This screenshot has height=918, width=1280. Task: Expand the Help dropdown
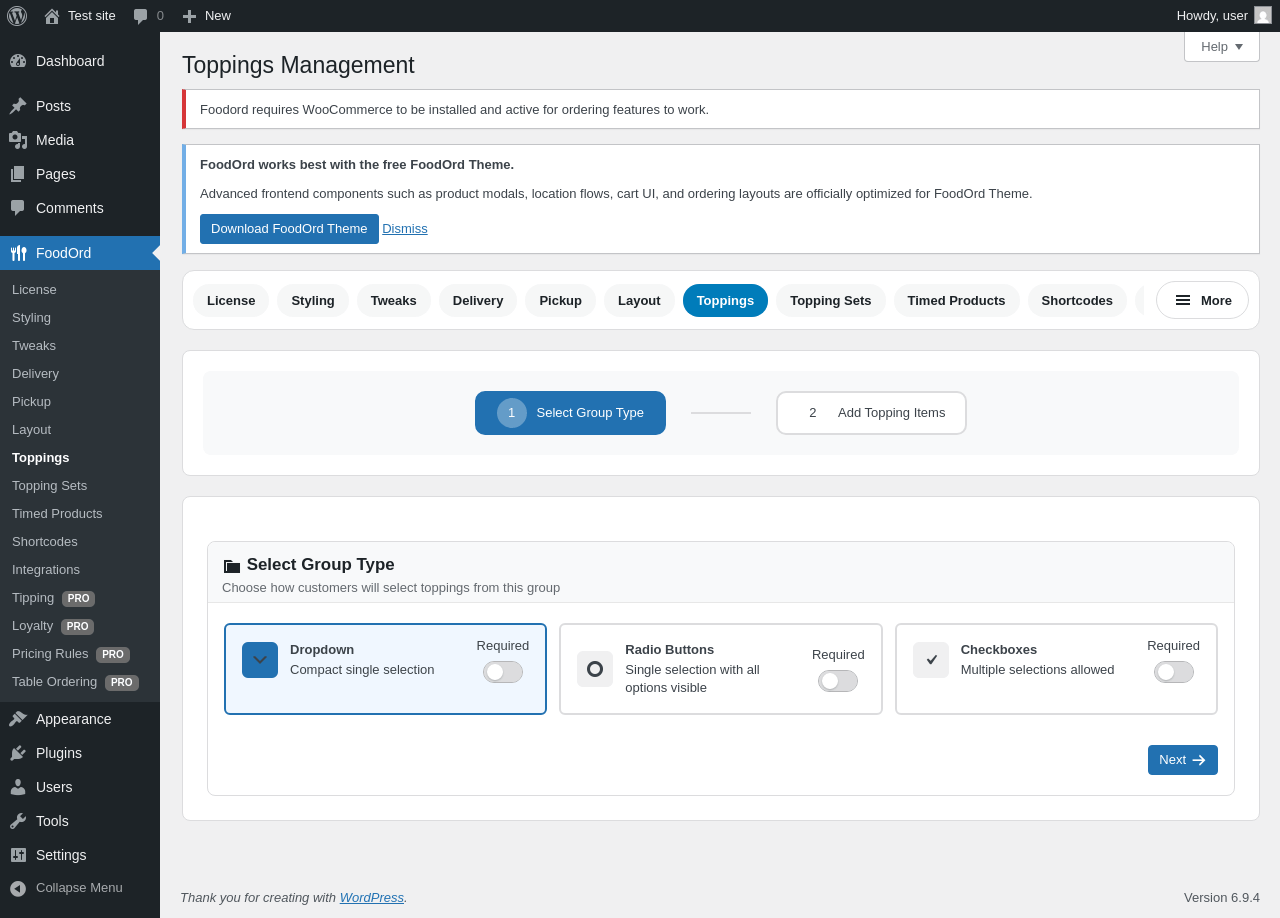1221,46
